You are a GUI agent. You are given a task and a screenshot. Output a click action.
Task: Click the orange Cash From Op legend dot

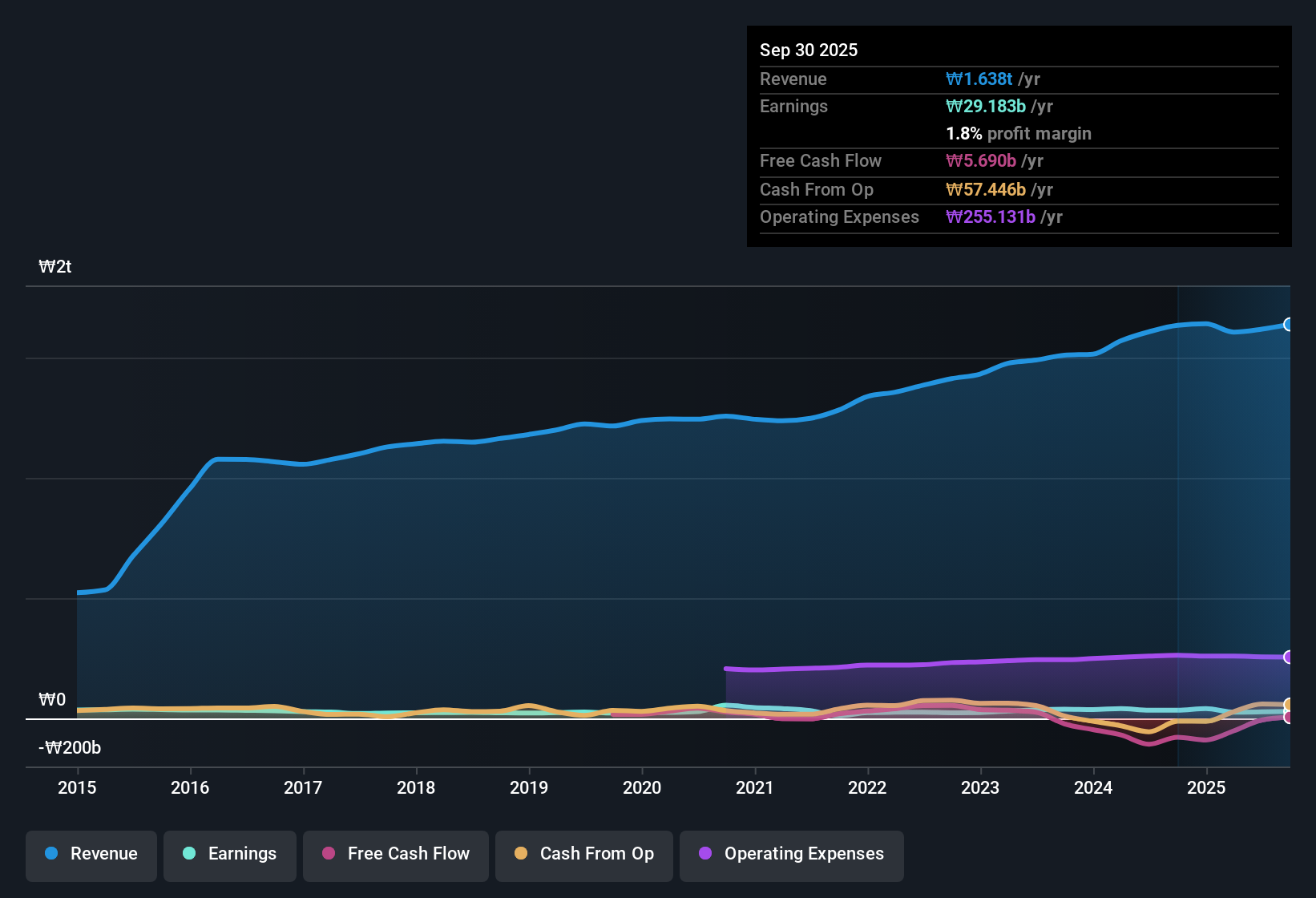[x=521, y=854]
